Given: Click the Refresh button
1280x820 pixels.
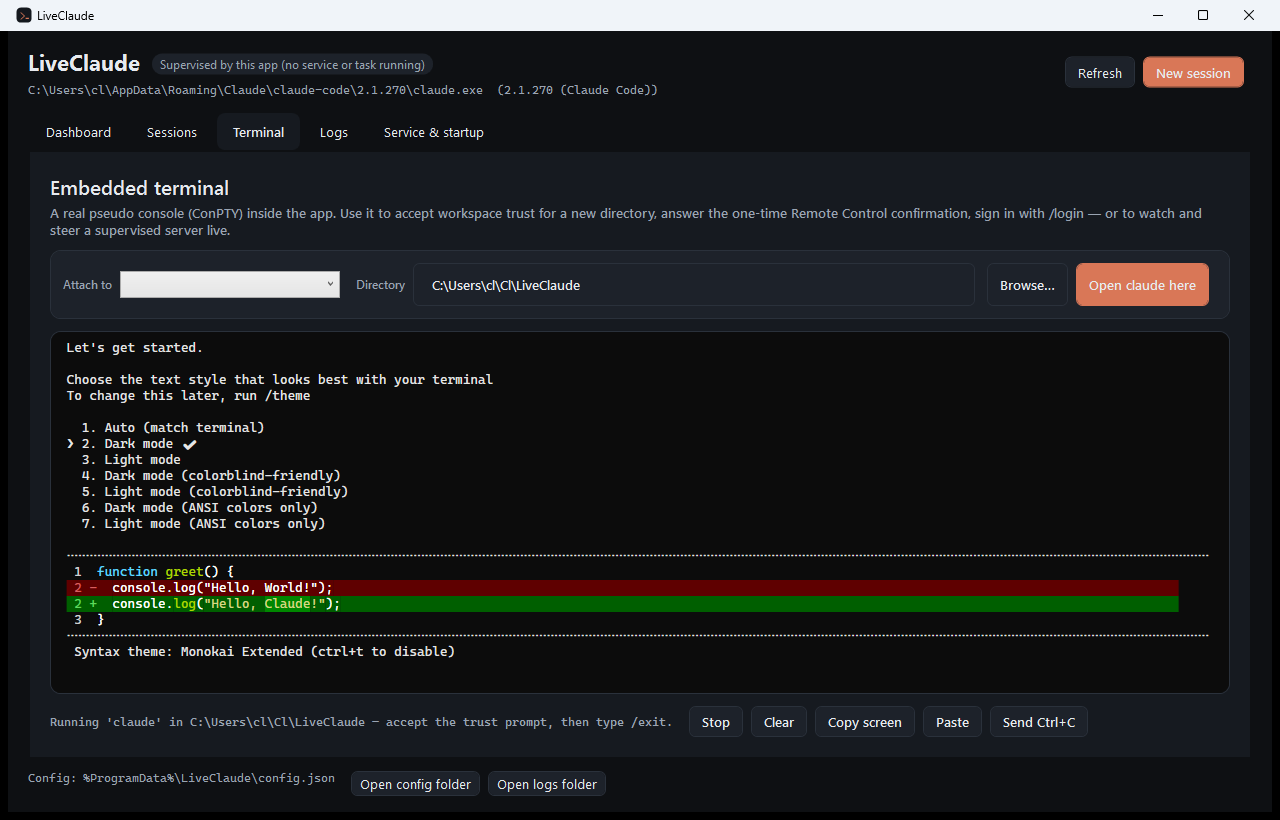Looking at the screenshot, I should [1100, 73].
